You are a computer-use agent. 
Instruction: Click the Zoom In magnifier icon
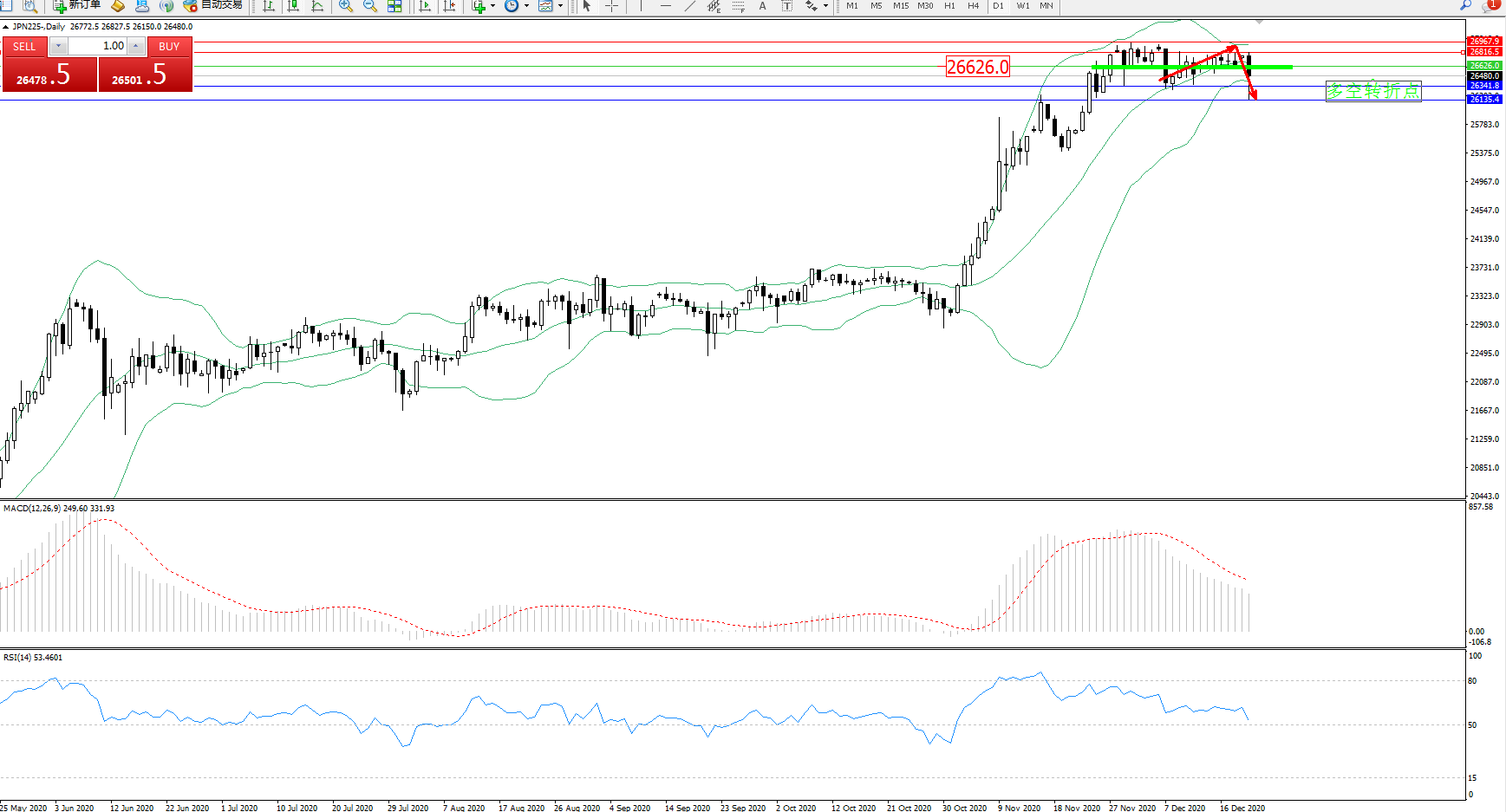coord(345,6)
